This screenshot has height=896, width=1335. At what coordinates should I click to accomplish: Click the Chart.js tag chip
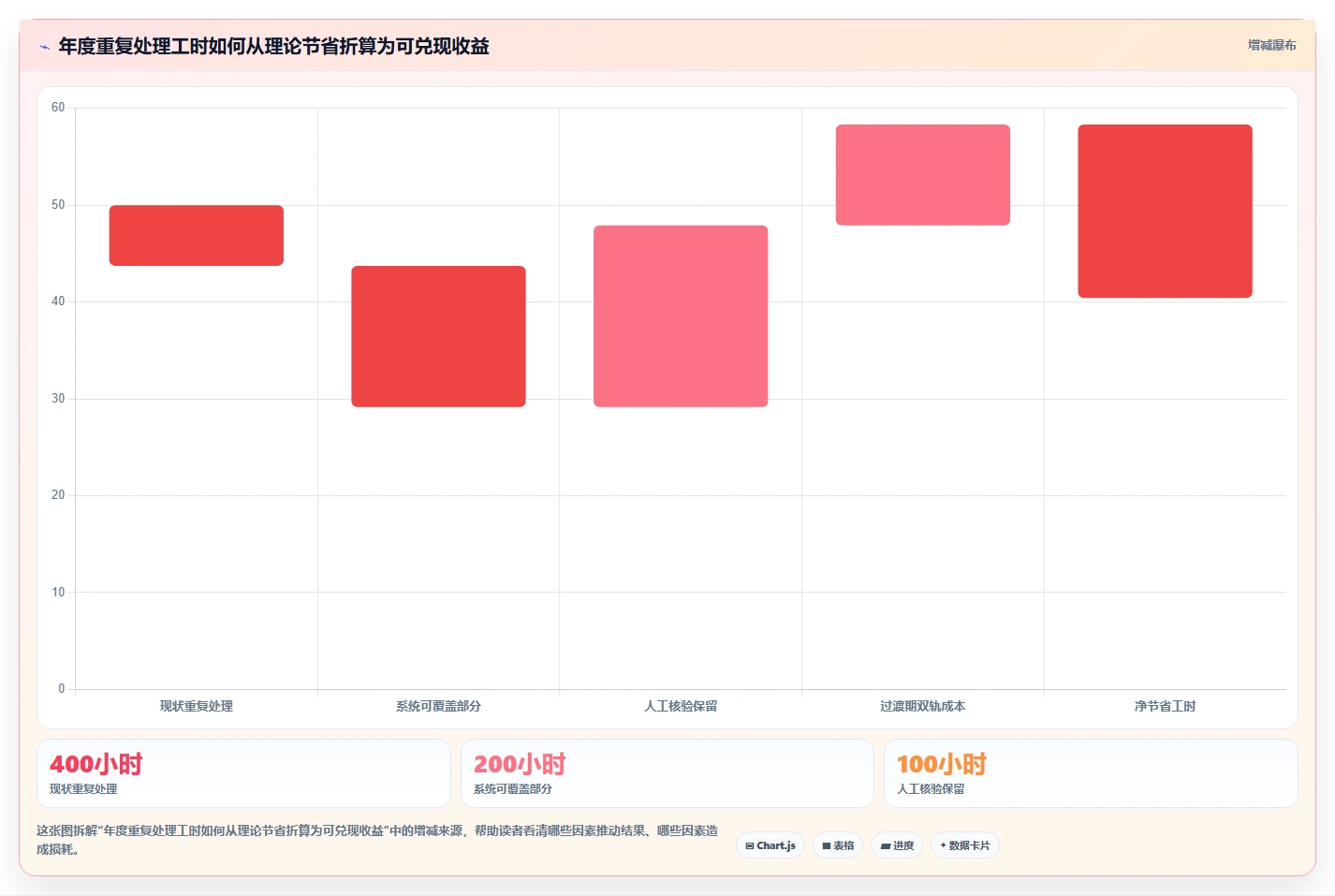[x=770, y=845]
